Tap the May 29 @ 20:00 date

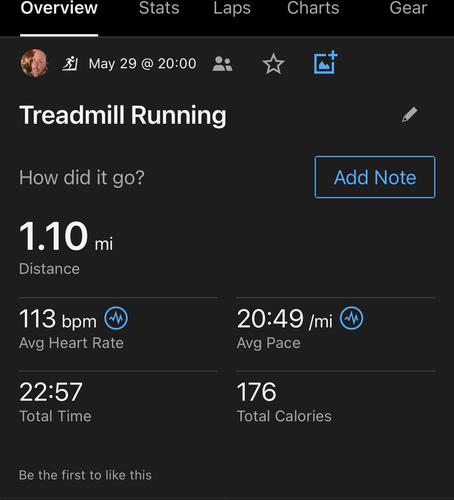coord(142,64)
